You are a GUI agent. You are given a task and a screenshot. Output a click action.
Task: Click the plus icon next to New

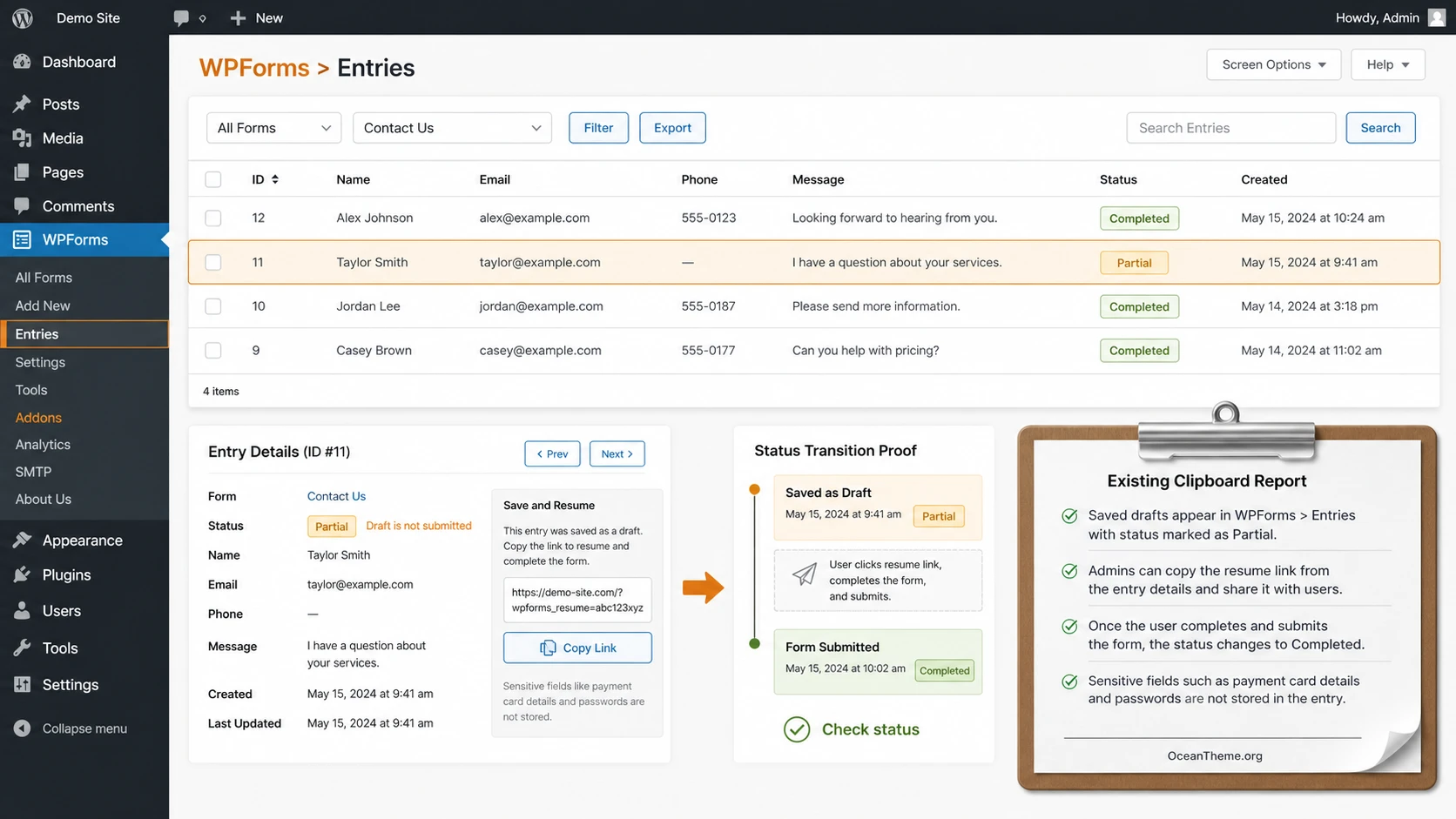[238, 17]
